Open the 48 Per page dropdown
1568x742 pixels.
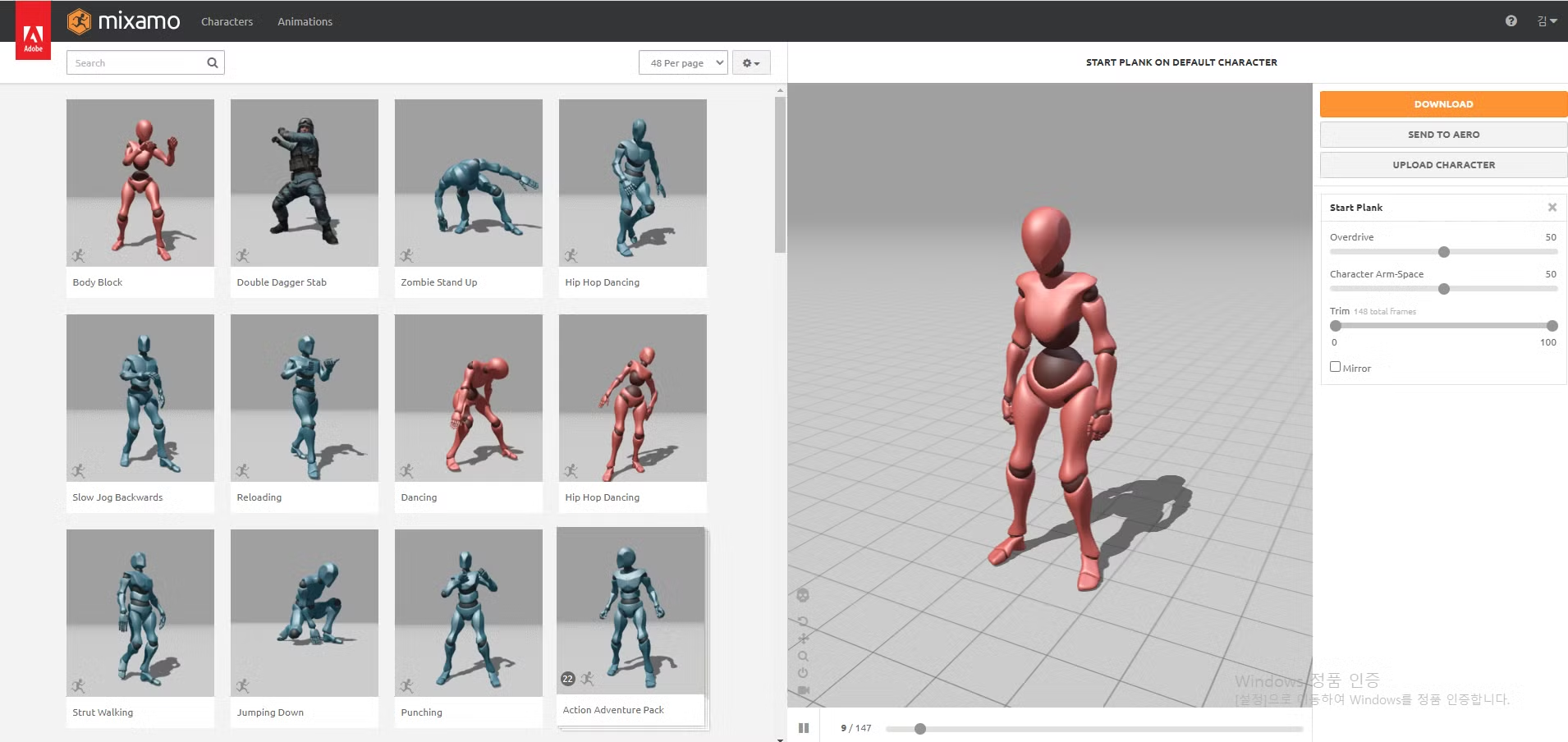[x=683, y=62]
